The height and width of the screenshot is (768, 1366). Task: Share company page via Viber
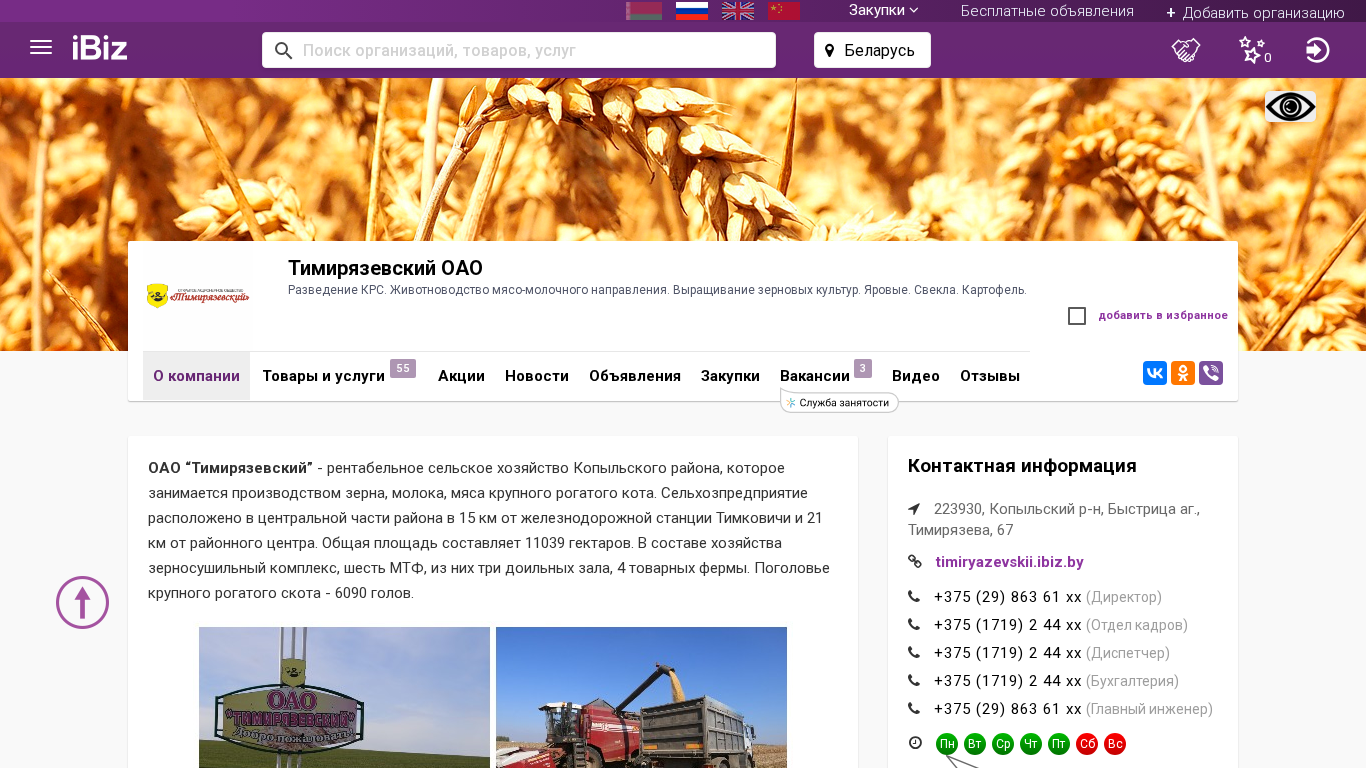(1211, 373)
